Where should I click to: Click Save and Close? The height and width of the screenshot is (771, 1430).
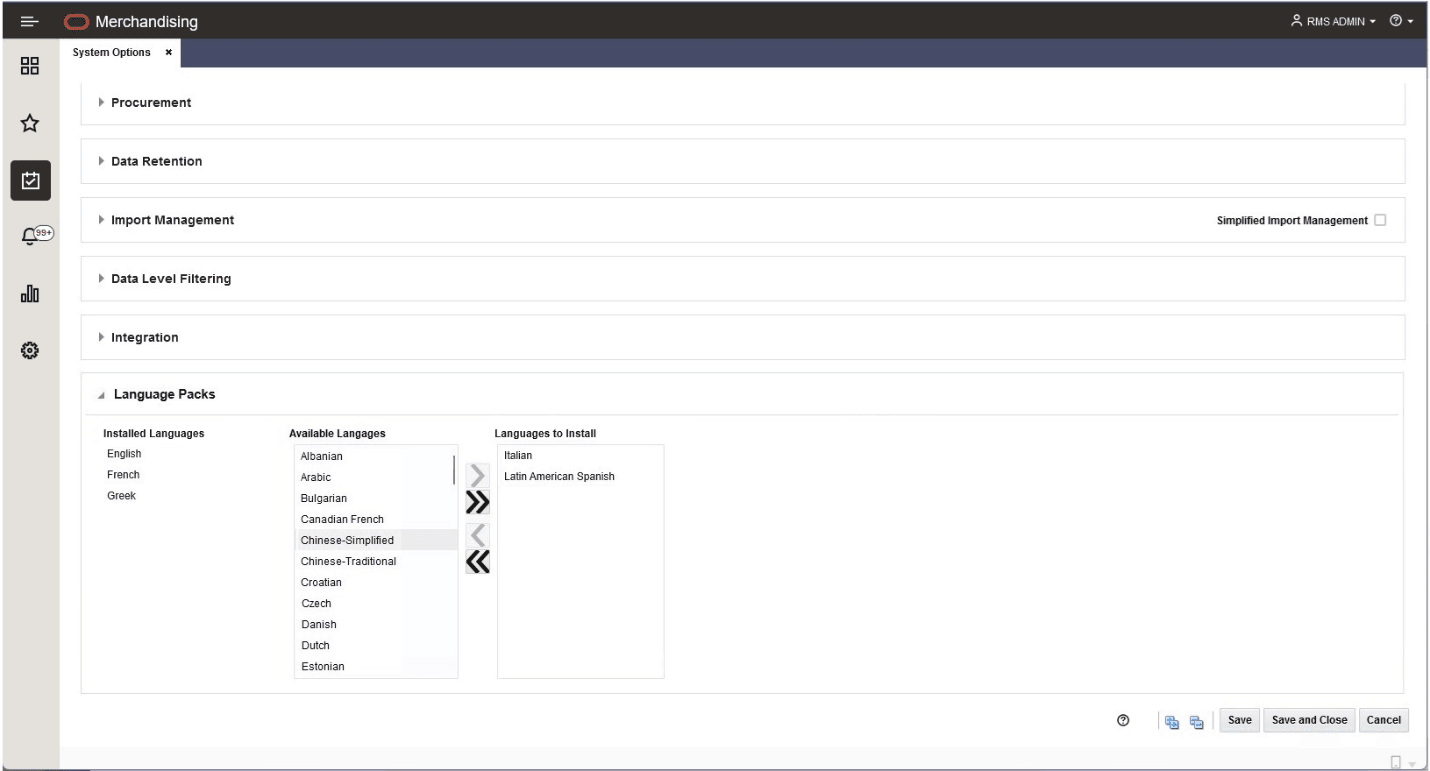coord(1309,719)
